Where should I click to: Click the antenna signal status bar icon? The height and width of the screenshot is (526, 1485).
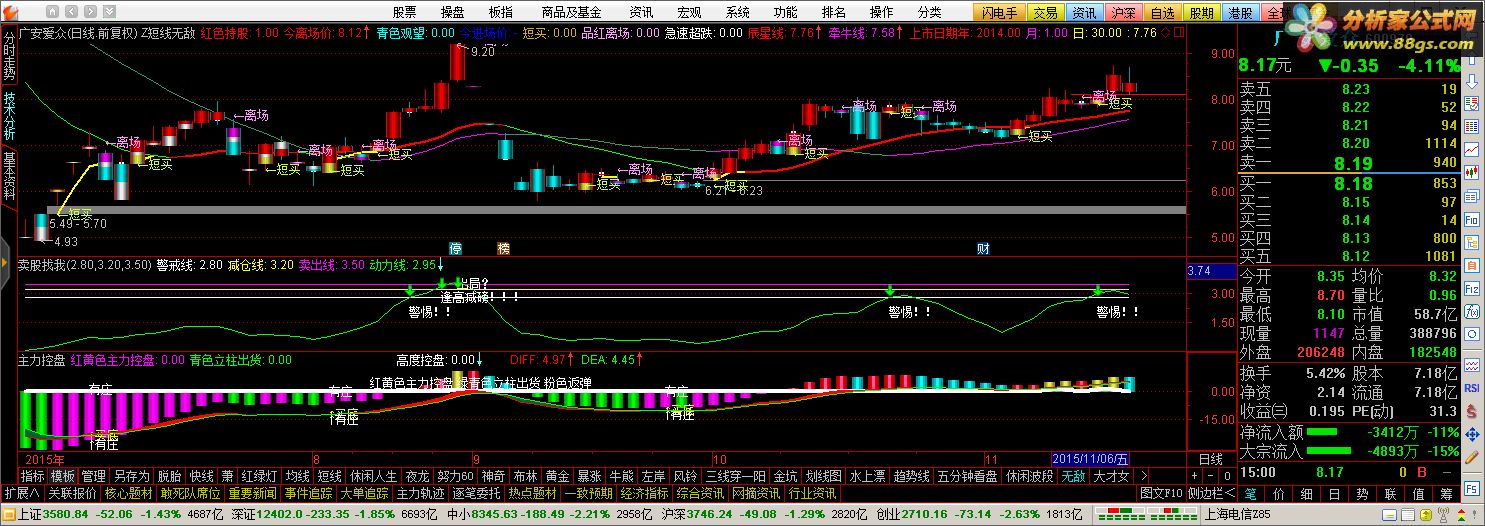coord(1443,515)
